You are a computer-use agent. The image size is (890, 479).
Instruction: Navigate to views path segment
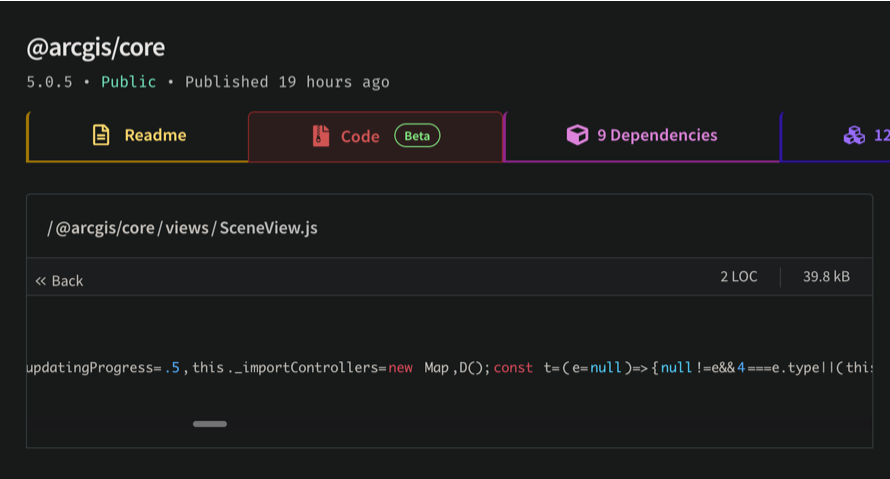point(187,228)
